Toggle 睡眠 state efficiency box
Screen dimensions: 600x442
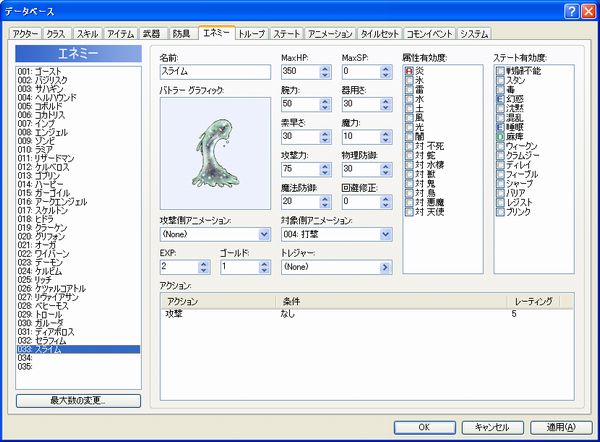tap(500, 127)
